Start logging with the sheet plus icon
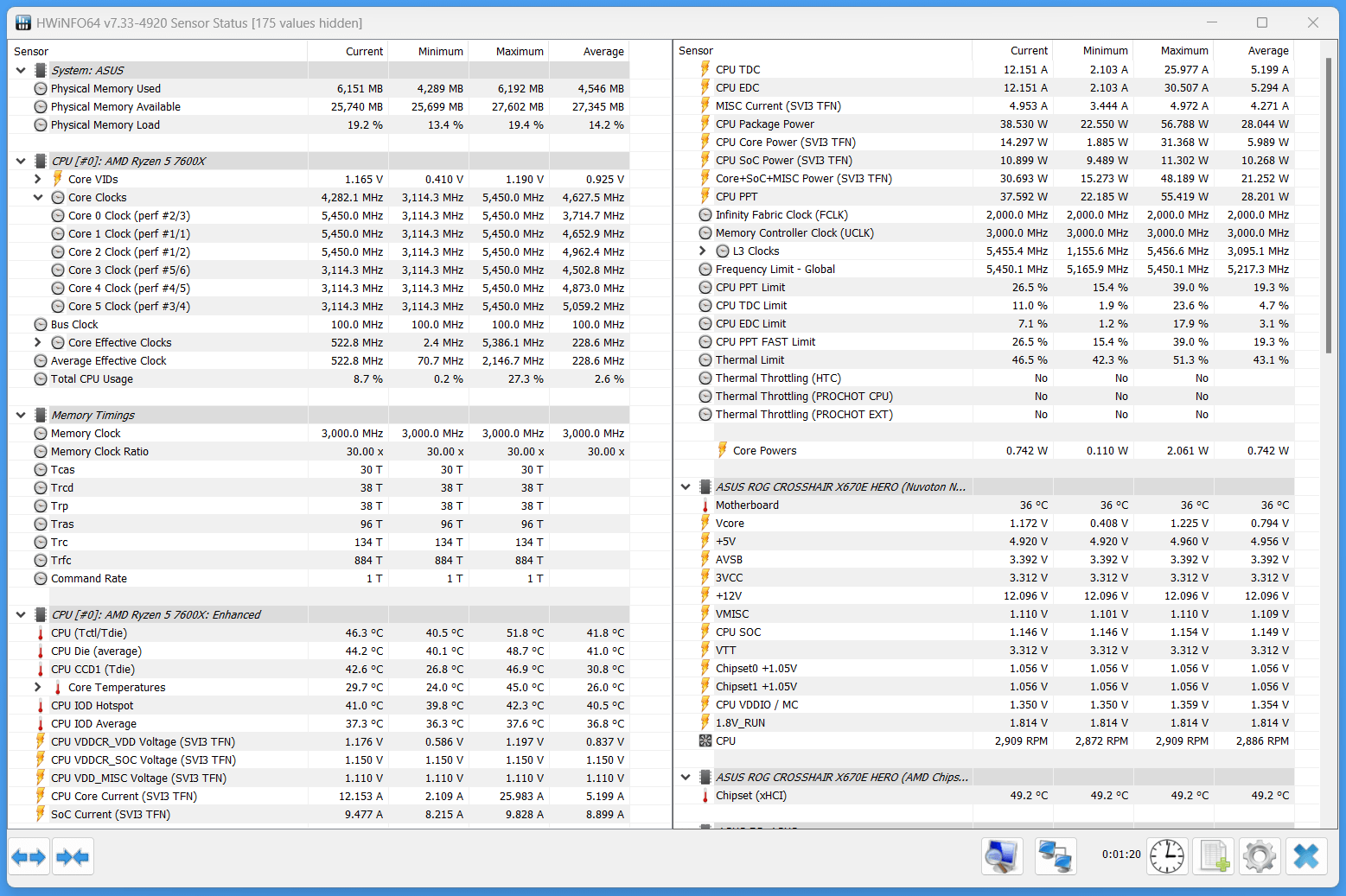The width and height of the screenshot is (1346, 896). pos(1214,857)
